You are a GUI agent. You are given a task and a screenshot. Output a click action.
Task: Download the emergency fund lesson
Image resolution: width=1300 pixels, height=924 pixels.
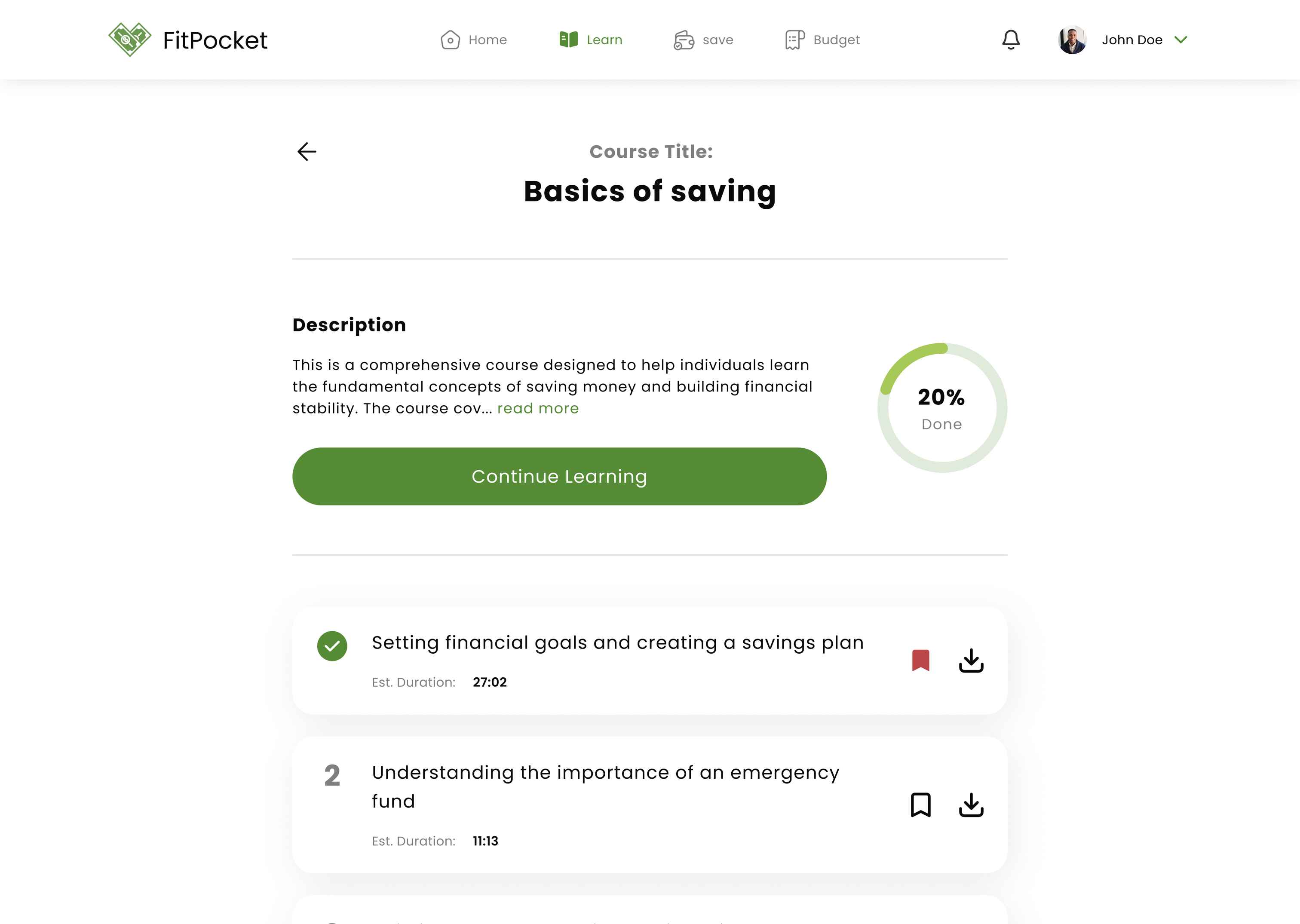(x=971, y=805)
